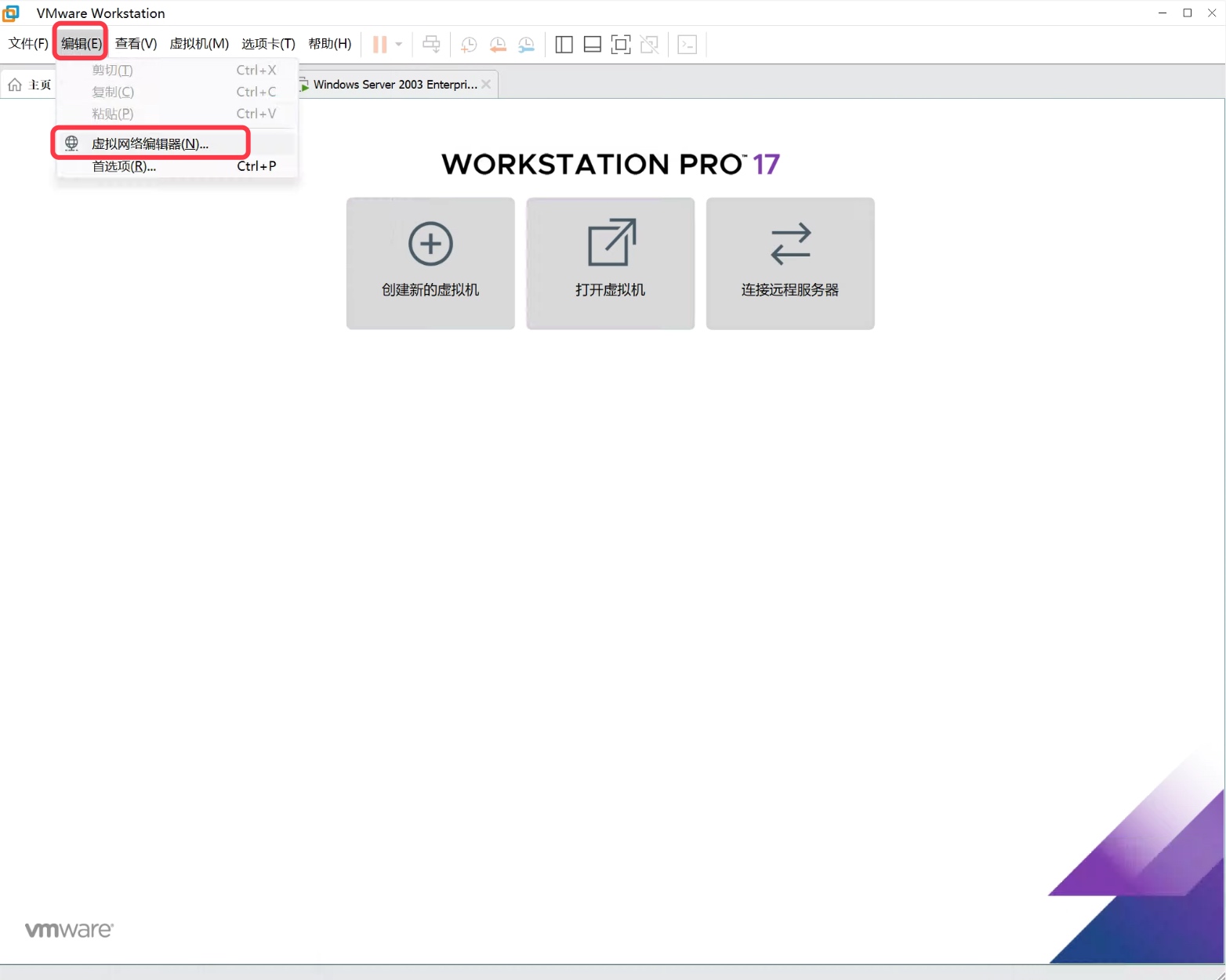
Task: Enter full screen mode via toolbar icon
Action: [x=621, y=45]
